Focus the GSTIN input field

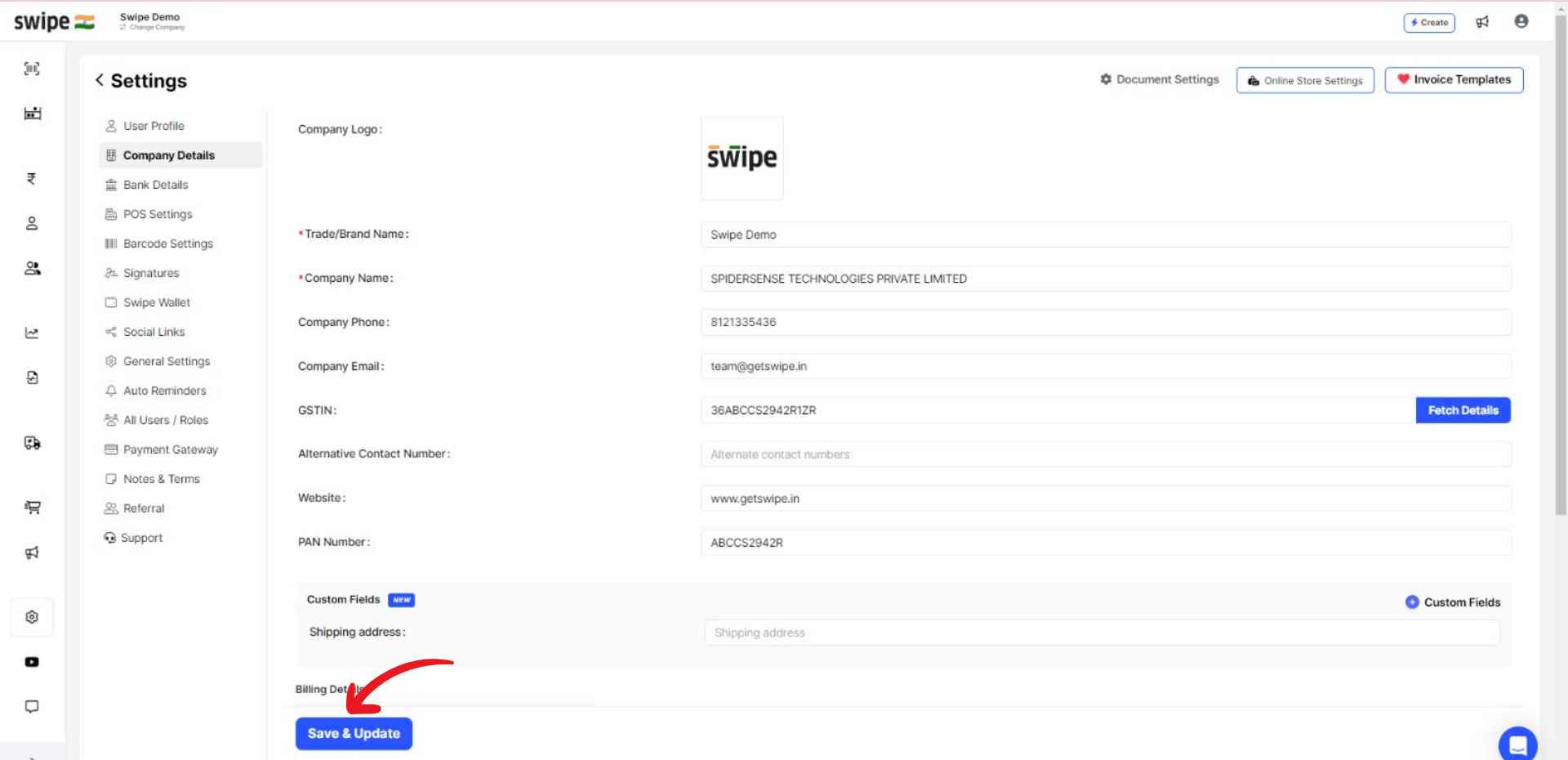(x=1058, y=410)
